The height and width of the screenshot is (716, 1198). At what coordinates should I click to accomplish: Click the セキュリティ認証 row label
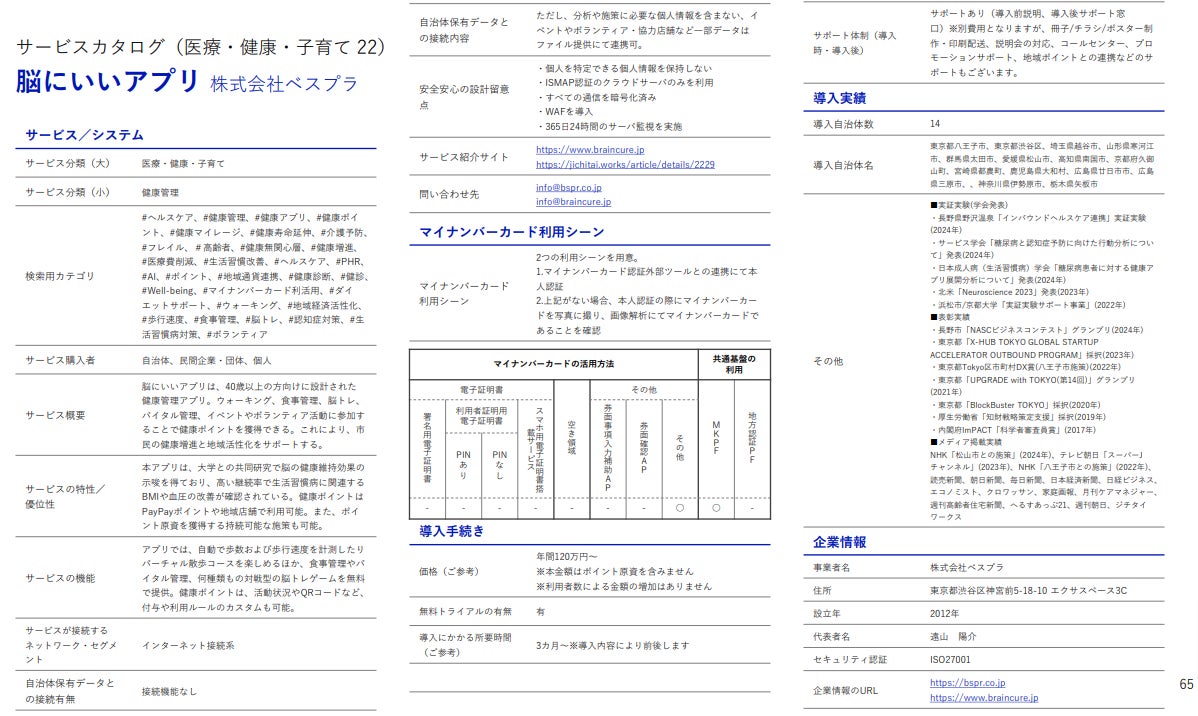pyautogui.click(x=850, y=659)
